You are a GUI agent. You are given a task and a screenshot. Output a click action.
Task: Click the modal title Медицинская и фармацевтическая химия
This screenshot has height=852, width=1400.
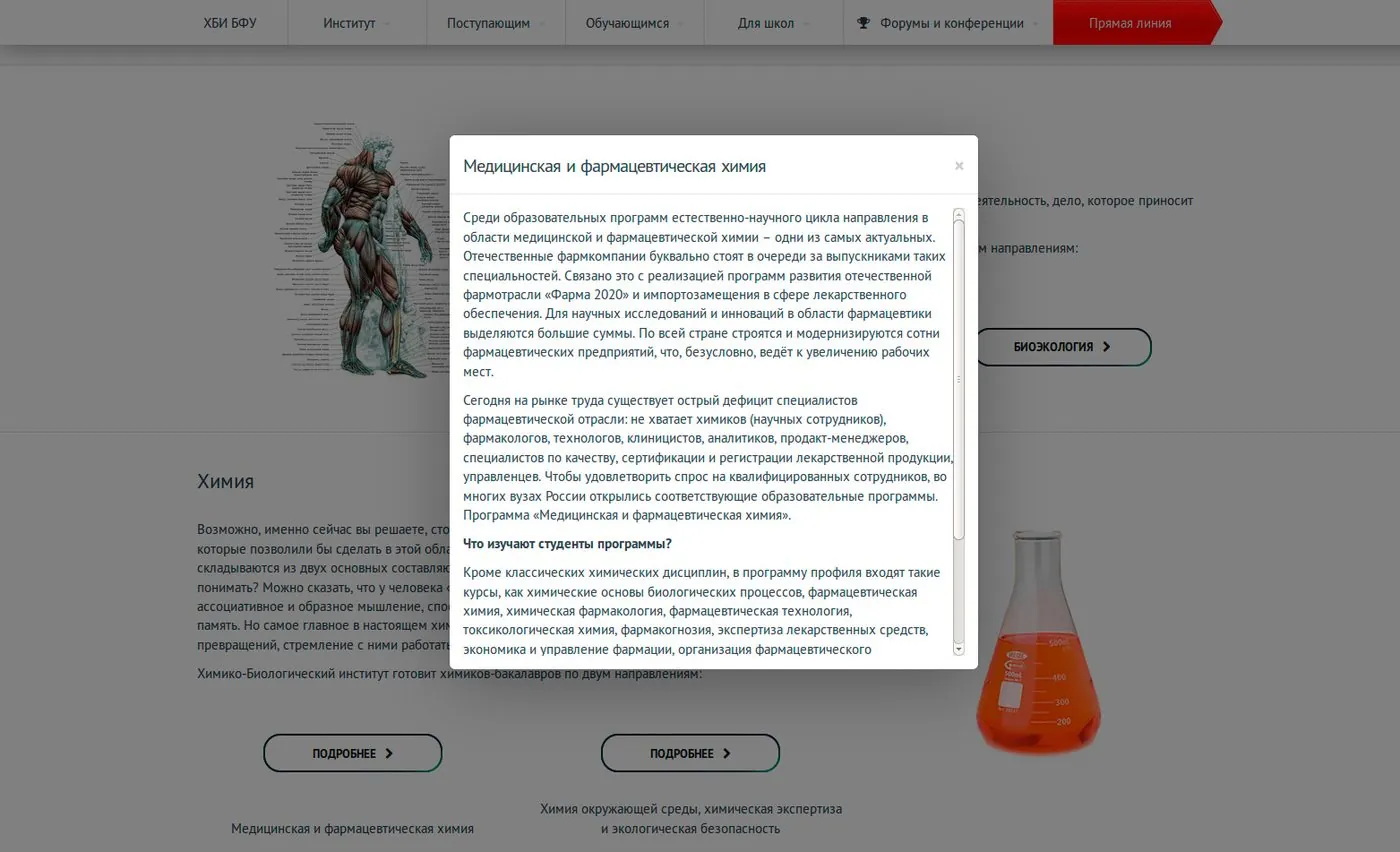tap(614, 166)
